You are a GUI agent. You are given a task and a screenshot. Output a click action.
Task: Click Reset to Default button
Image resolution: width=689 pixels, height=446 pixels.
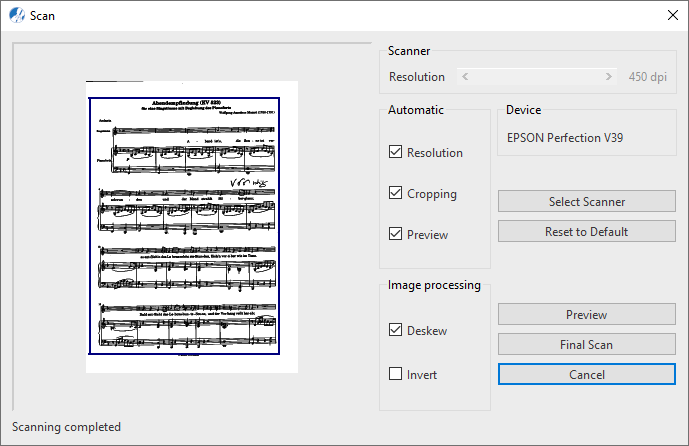[x=587, y=231]
